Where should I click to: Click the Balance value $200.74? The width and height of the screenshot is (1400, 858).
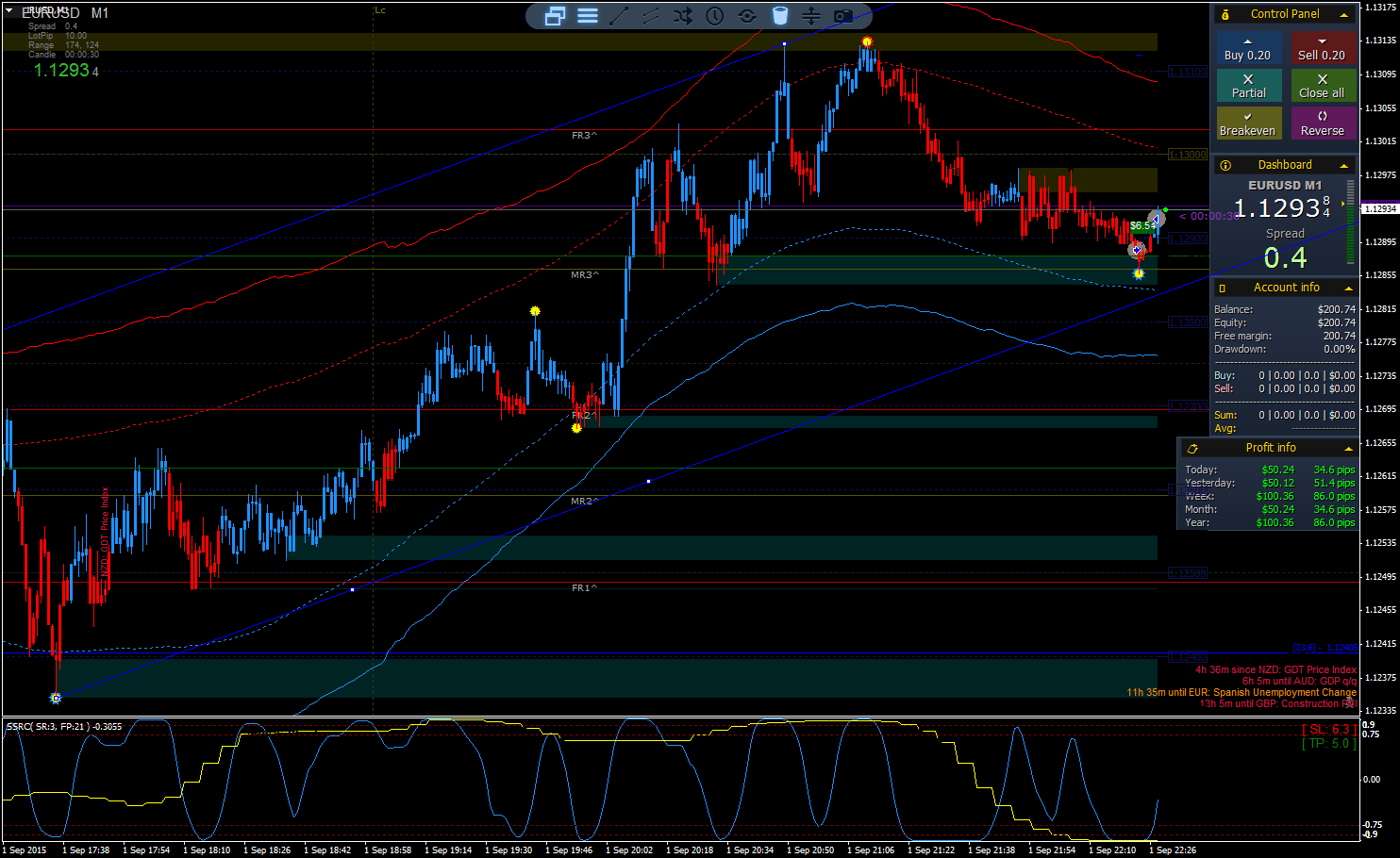[x=1337, y=309]
